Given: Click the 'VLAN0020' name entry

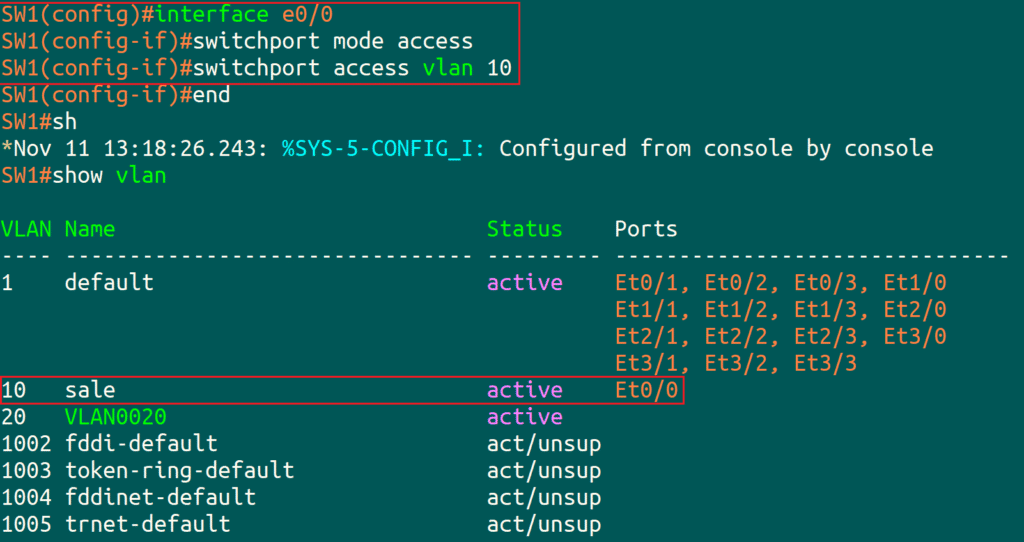Looking at the screenshot, I should [115, 417].
